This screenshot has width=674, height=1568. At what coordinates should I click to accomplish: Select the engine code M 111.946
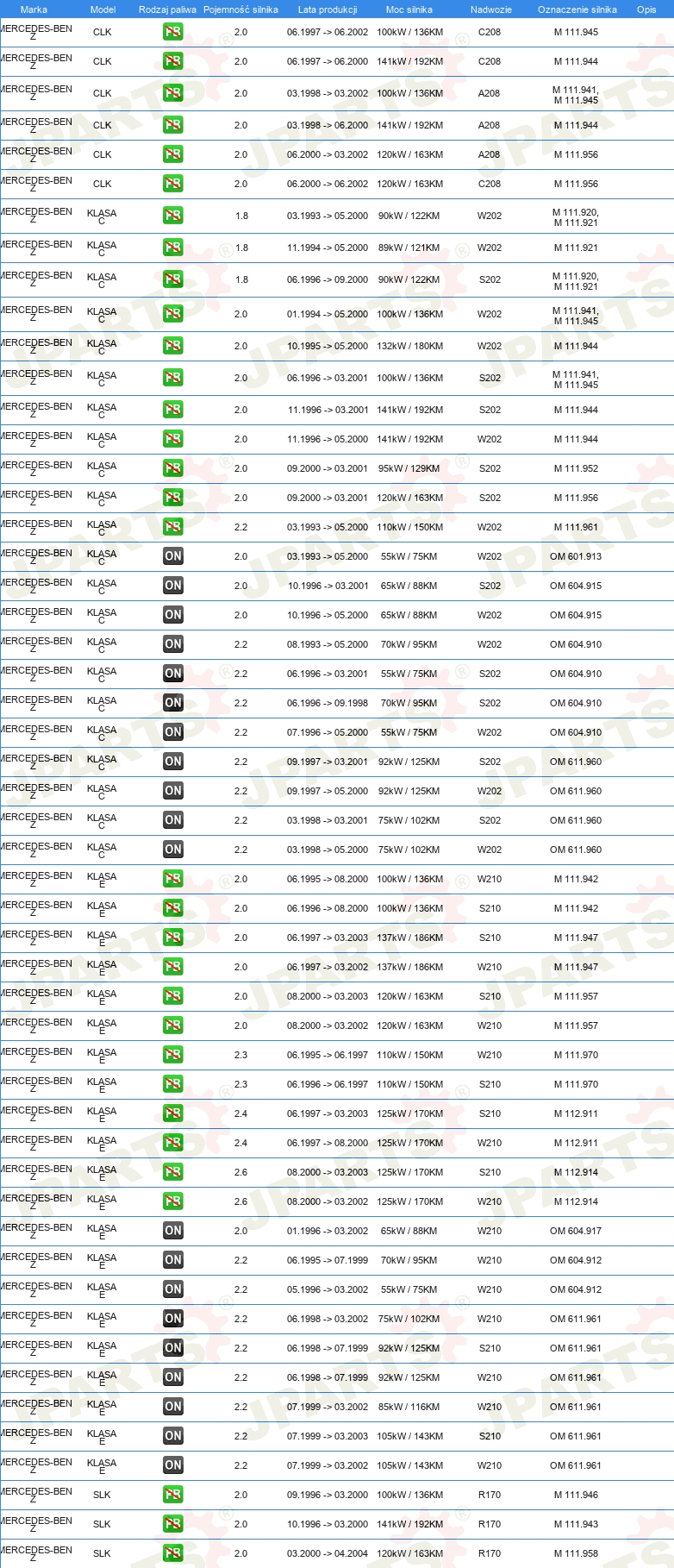click(x=576, y=1495)
